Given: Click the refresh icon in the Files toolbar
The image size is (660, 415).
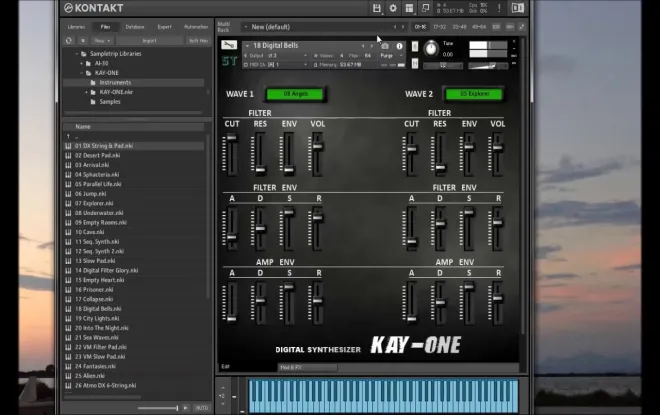Looking at the screenshot, I should click(69, 40).
